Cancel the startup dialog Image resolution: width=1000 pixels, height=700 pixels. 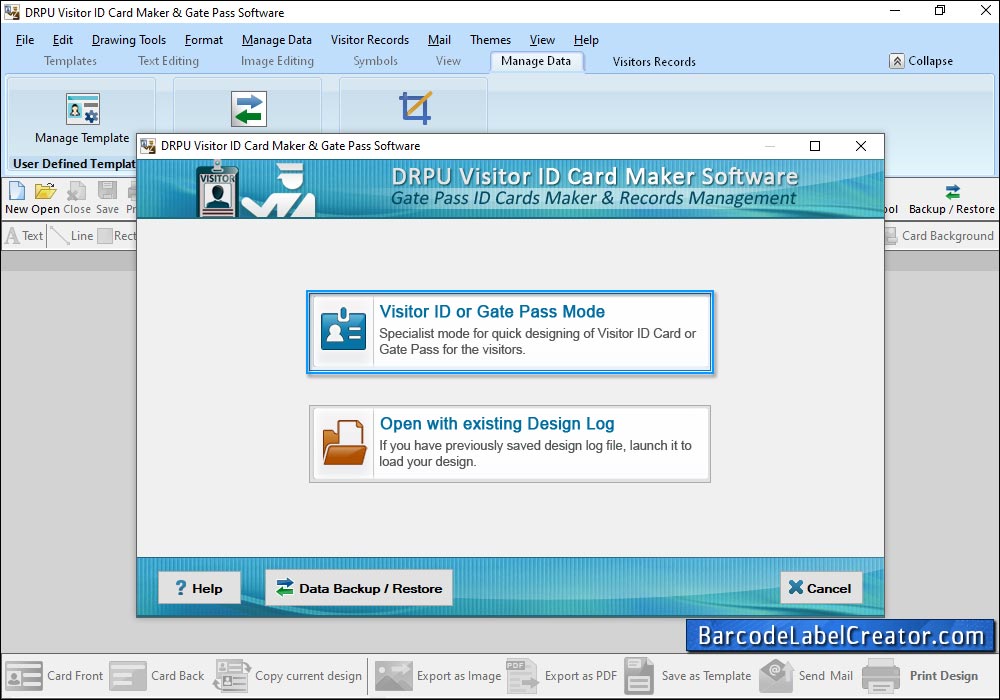click(x=821, y=588)
